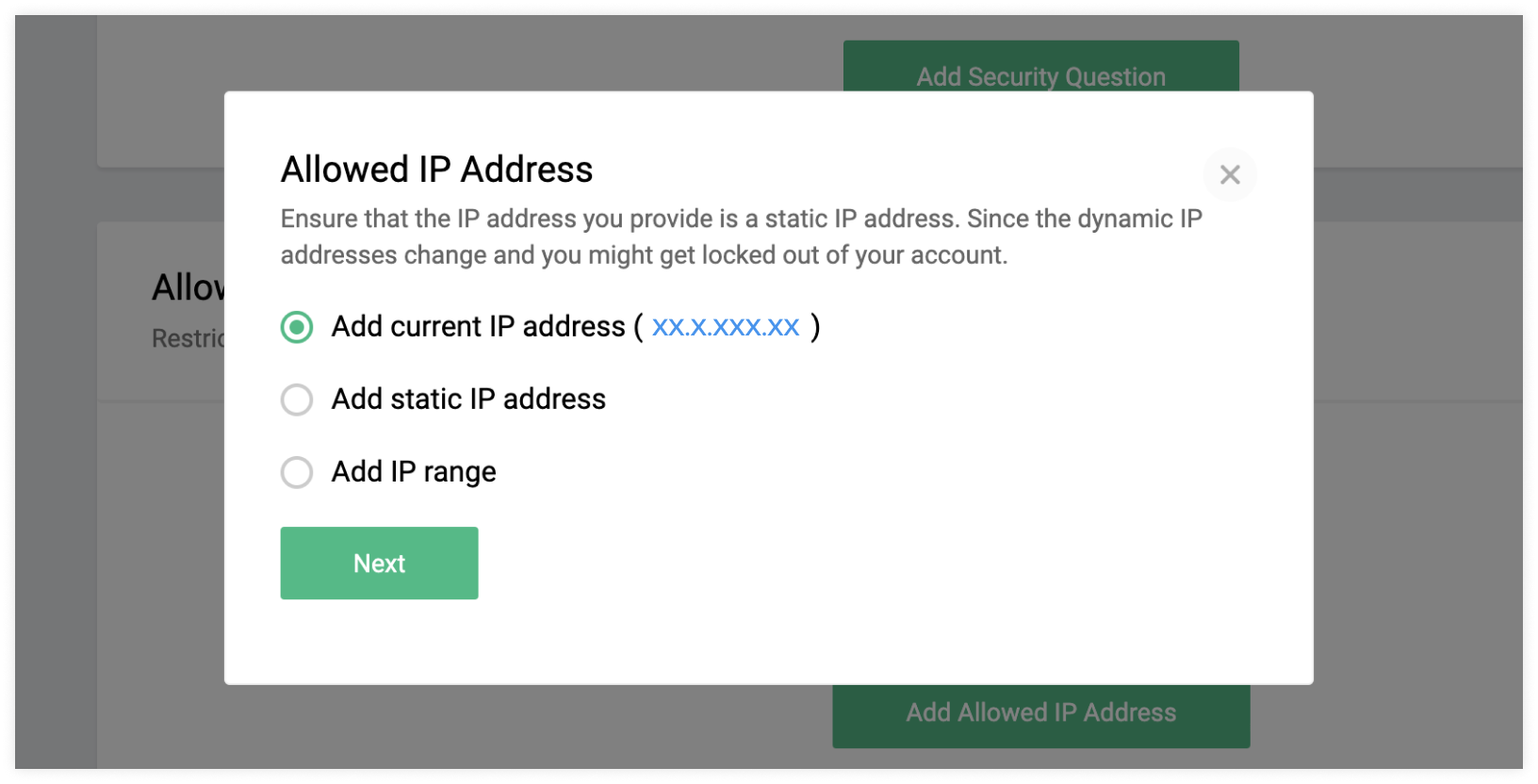Click the "Add IP range" label text

click(414, 472)
